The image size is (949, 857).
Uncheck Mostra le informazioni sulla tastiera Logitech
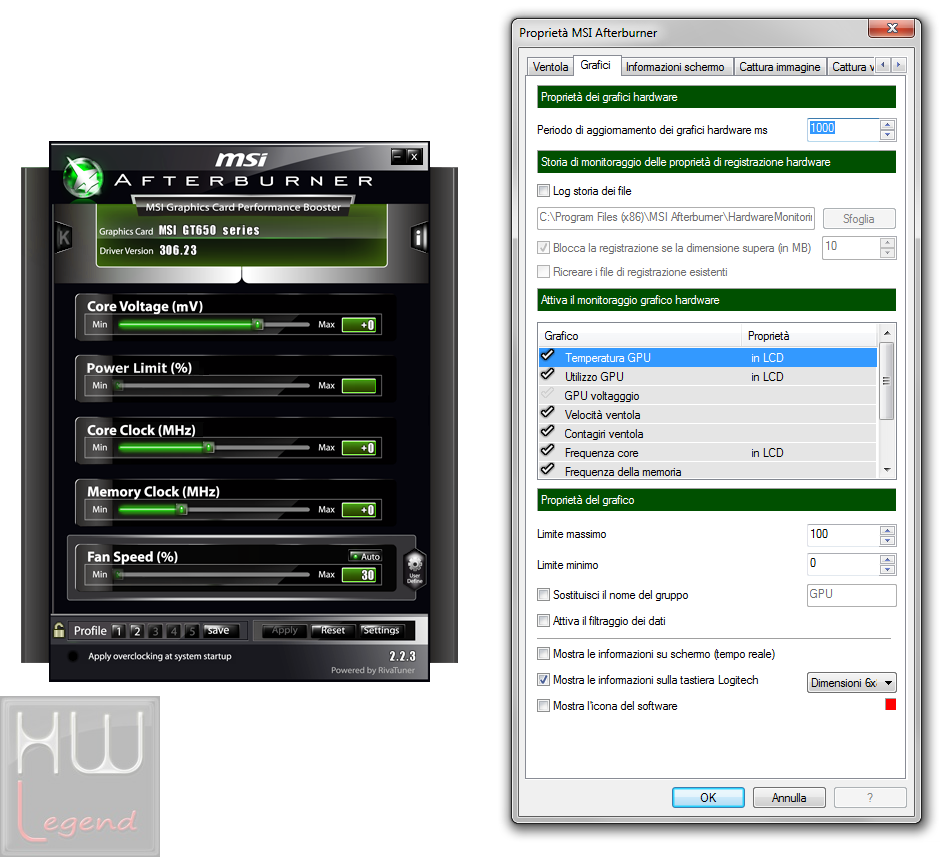coord(543,680)
